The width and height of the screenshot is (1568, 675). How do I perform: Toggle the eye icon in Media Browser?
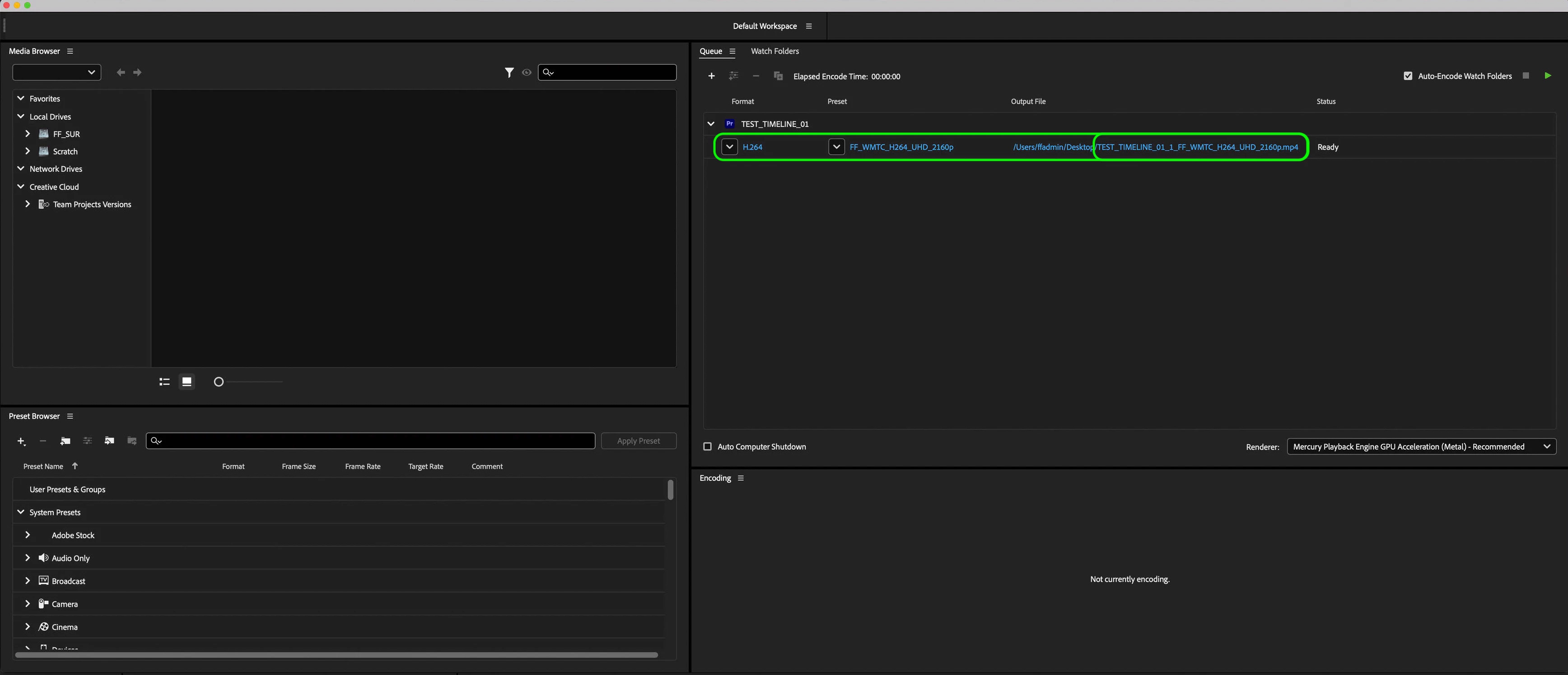(x=527, y=72)
